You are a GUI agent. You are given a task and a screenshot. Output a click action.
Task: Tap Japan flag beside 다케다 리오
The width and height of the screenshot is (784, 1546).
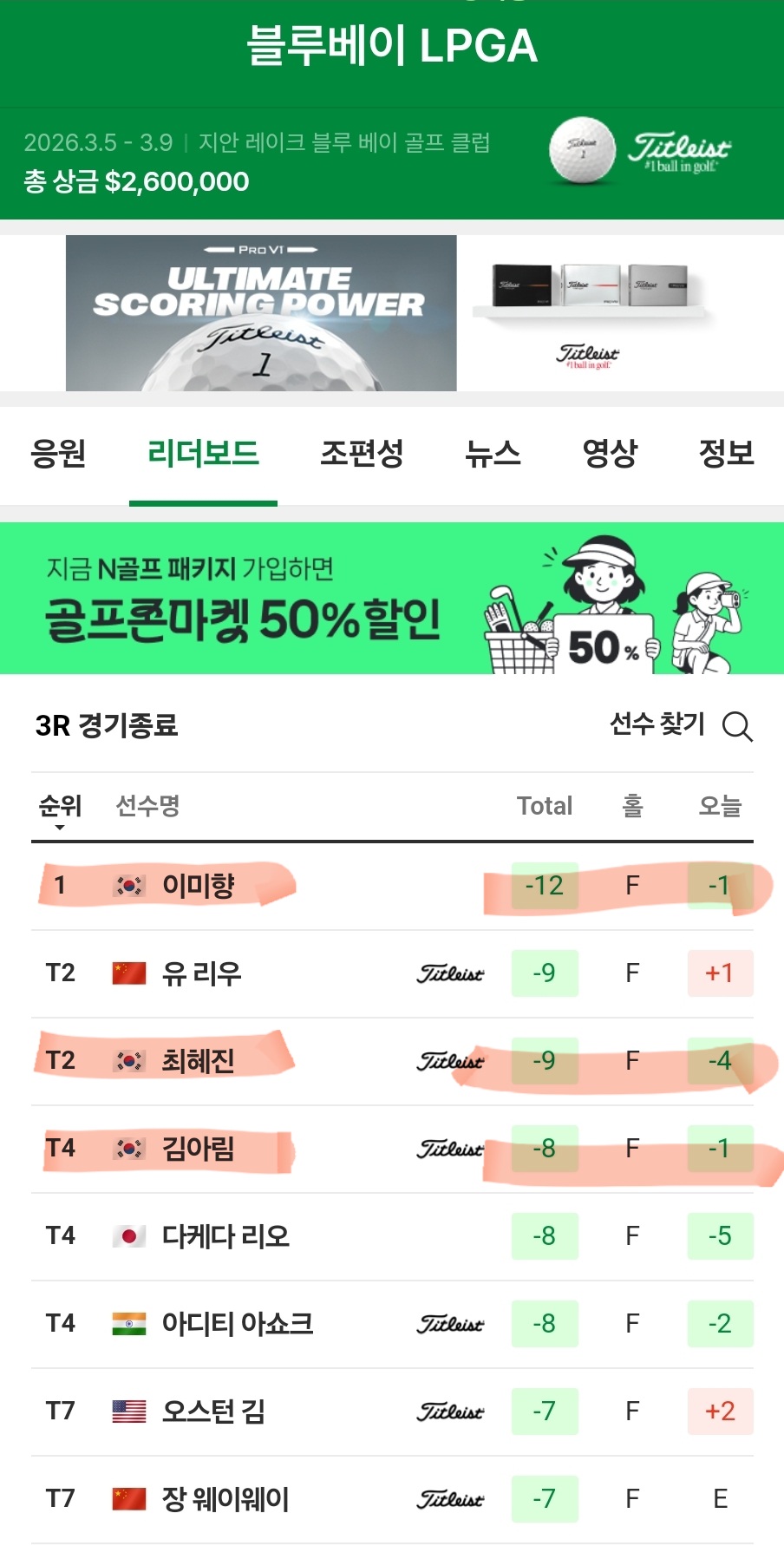(x=129, y=1236)
